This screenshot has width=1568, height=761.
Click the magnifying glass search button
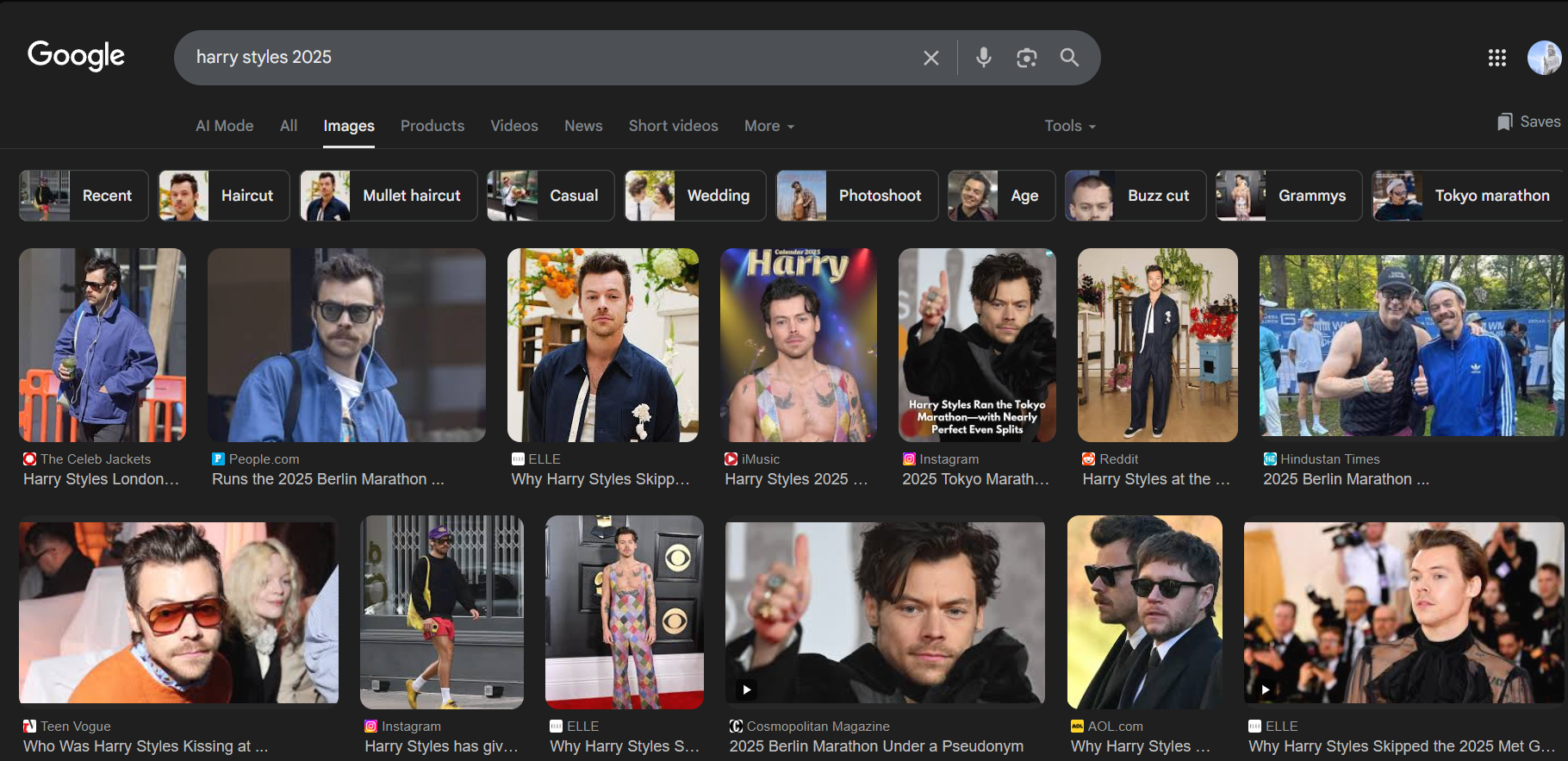point(1069,58)
